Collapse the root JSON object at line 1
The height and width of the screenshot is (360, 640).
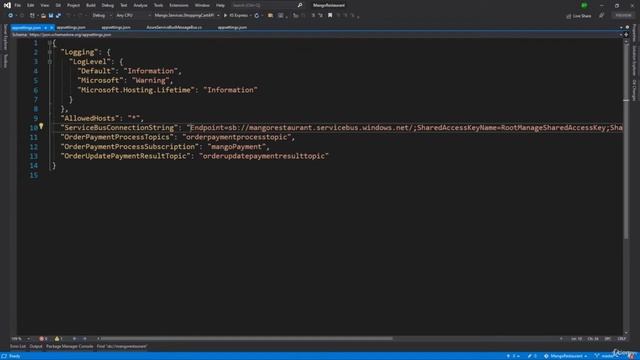pyautogui.click(x=49, y=43)
